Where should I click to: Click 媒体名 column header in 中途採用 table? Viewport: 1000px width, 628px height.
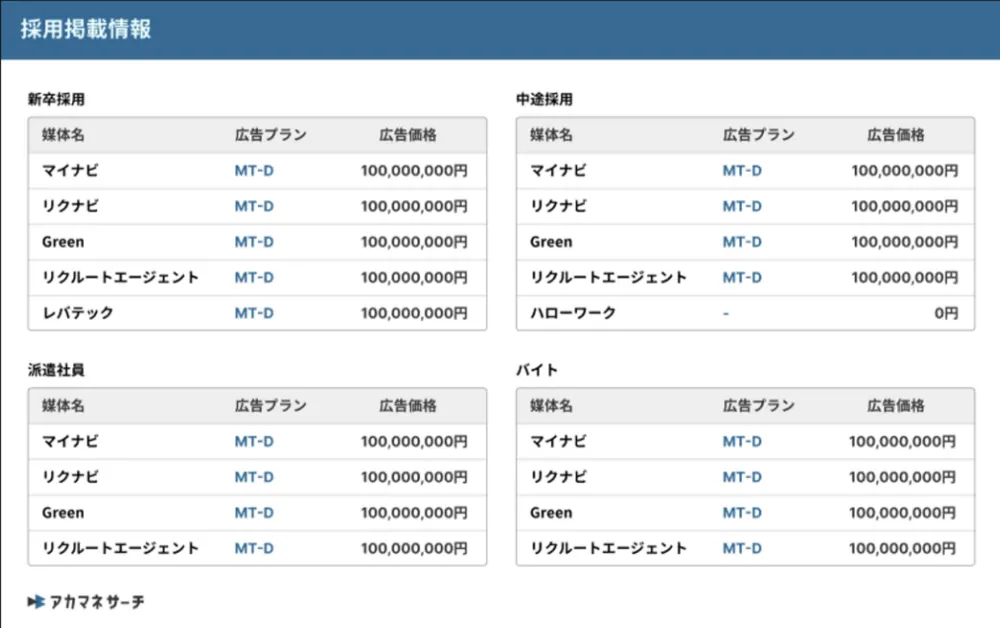point(551,135)
